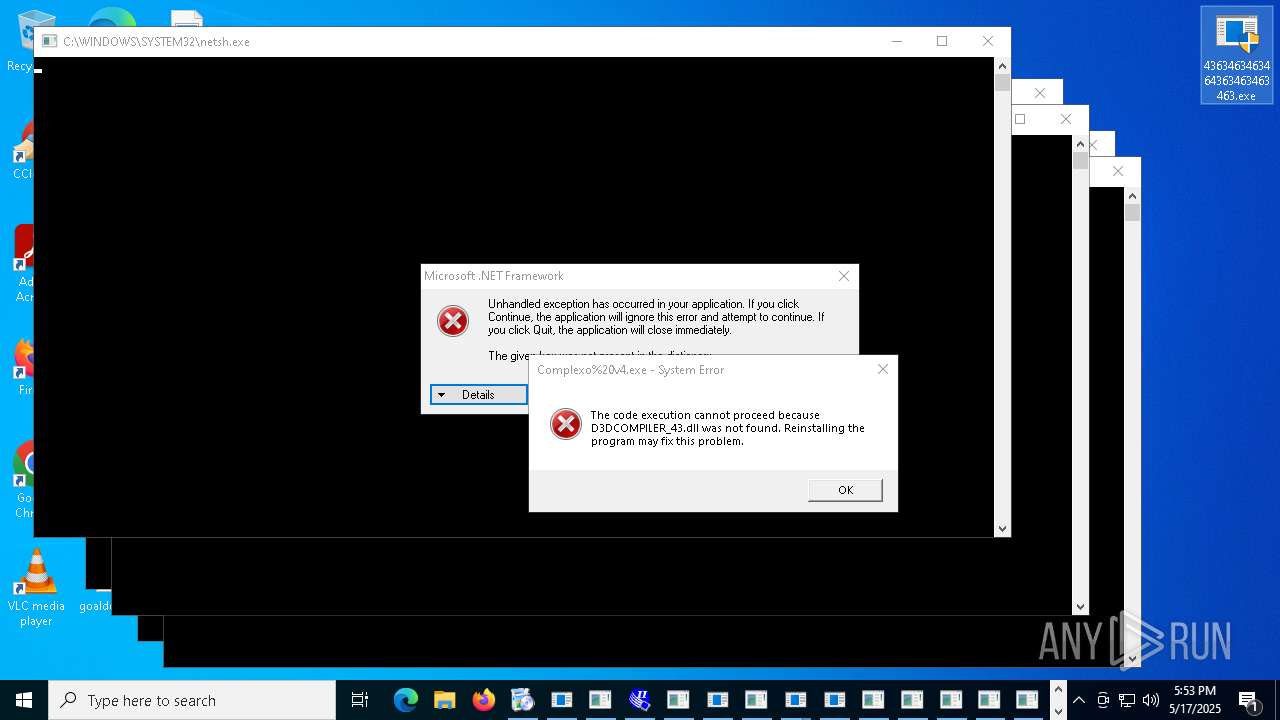1280x720 pixels.
Task: Open the clock showing 5:53 PM
Action: coord(1195,700)
